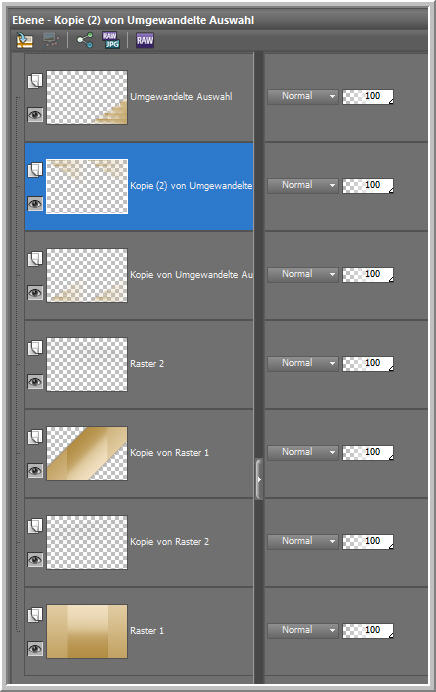Toggle visibility of the Raster 2 layer
This screenshot has height=692, width=436.
35,382
